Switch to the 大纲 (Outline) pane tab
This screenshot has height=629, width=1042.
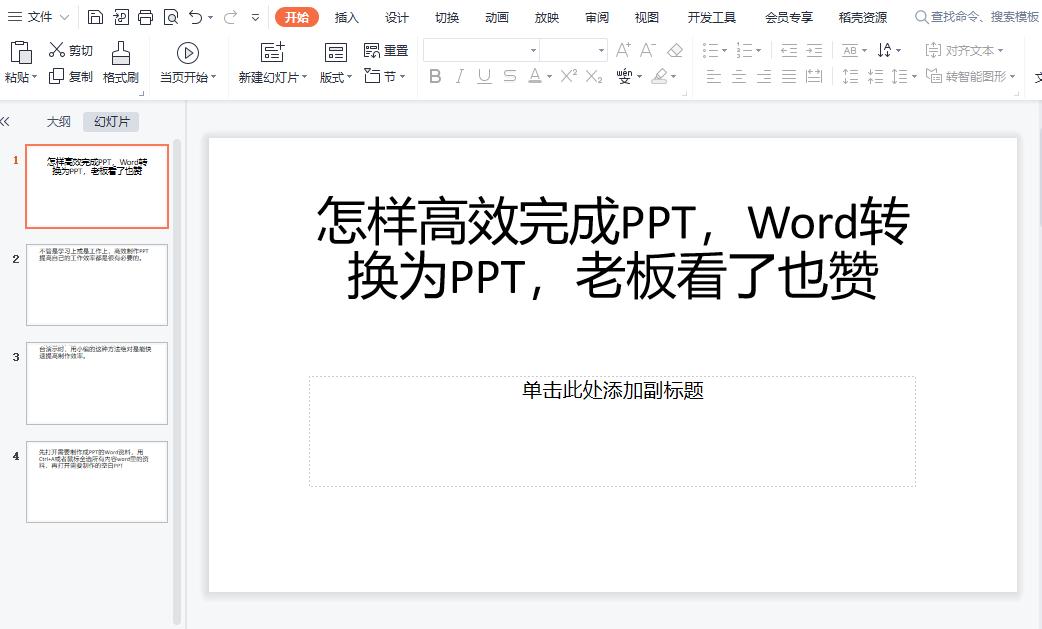coord(57,120)
